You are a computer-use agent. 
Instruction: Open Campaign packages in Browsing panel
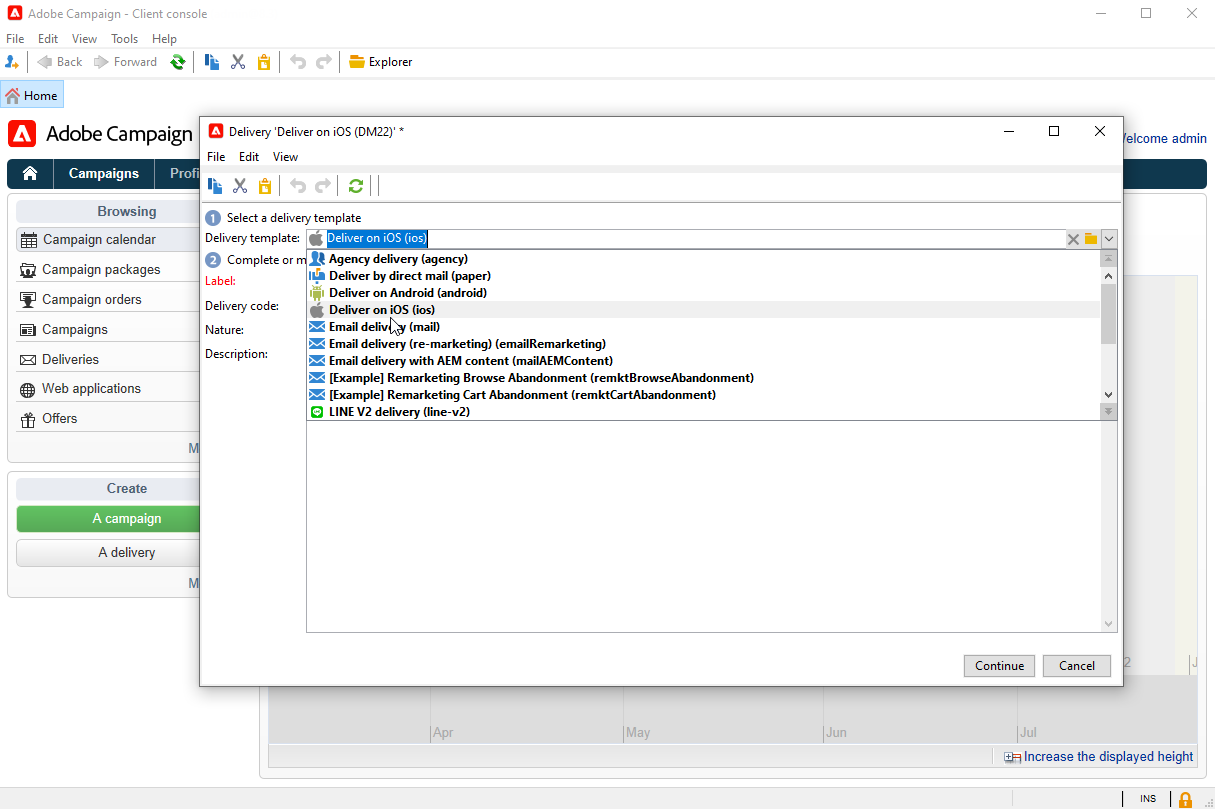(107, 270)
